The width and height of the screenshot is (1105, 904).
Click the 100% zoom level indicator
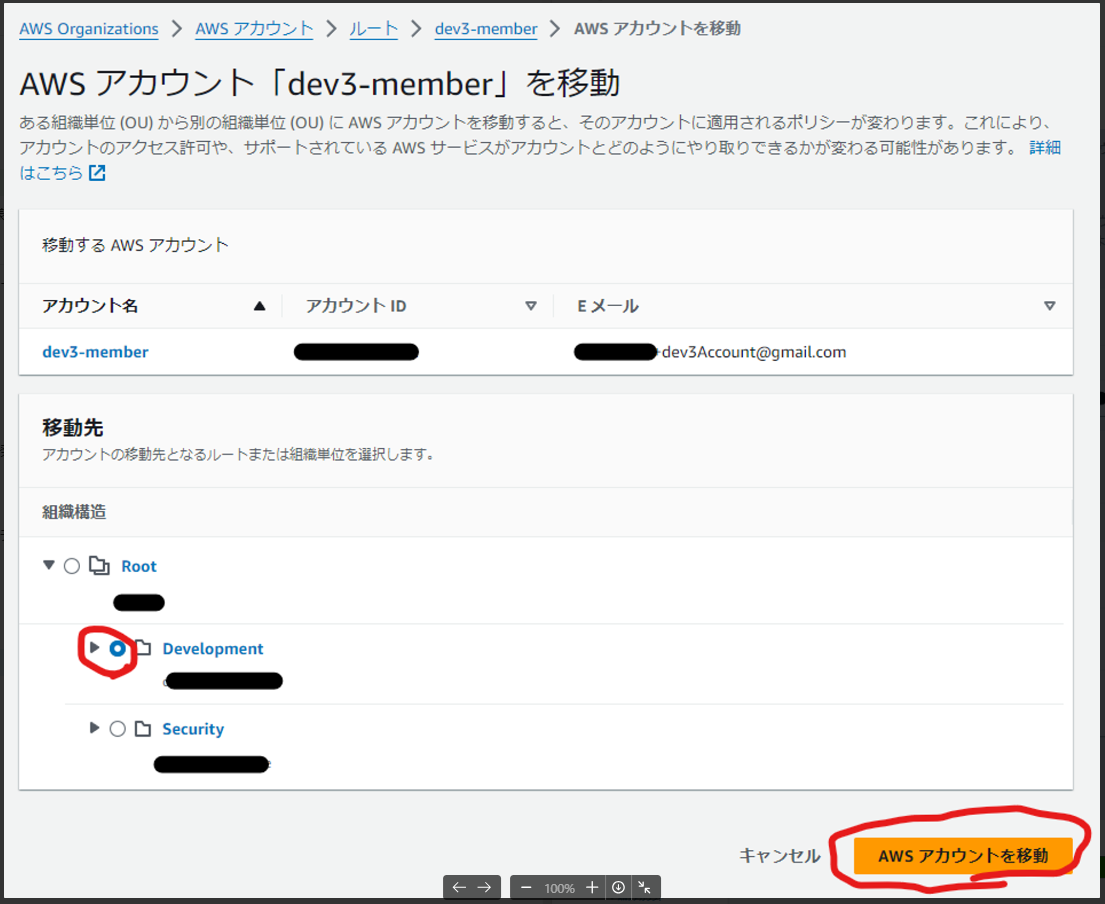click(x=560, y=888)
